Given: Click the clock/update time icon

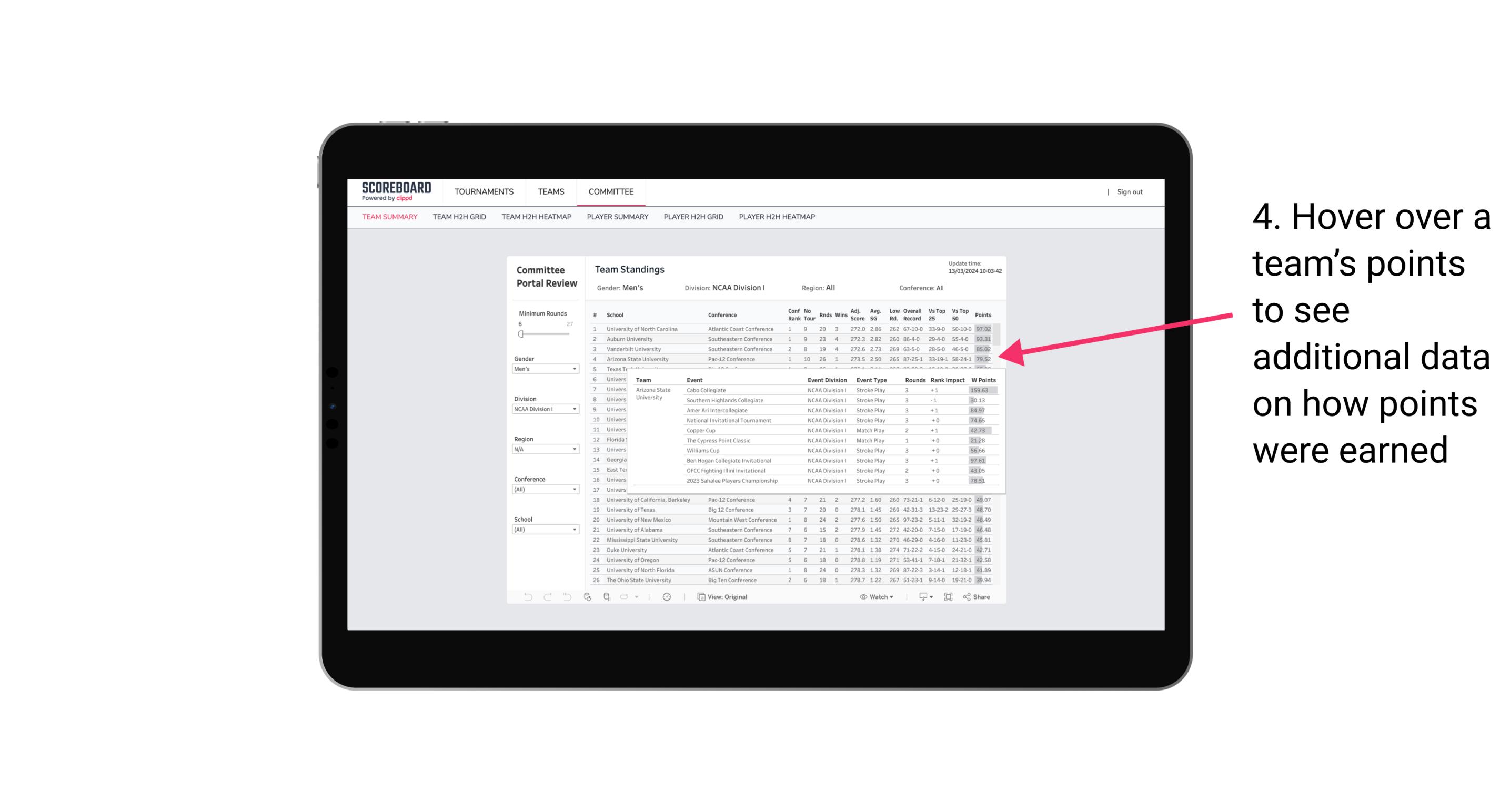Looking at the screenshot, I should (665, 597).
